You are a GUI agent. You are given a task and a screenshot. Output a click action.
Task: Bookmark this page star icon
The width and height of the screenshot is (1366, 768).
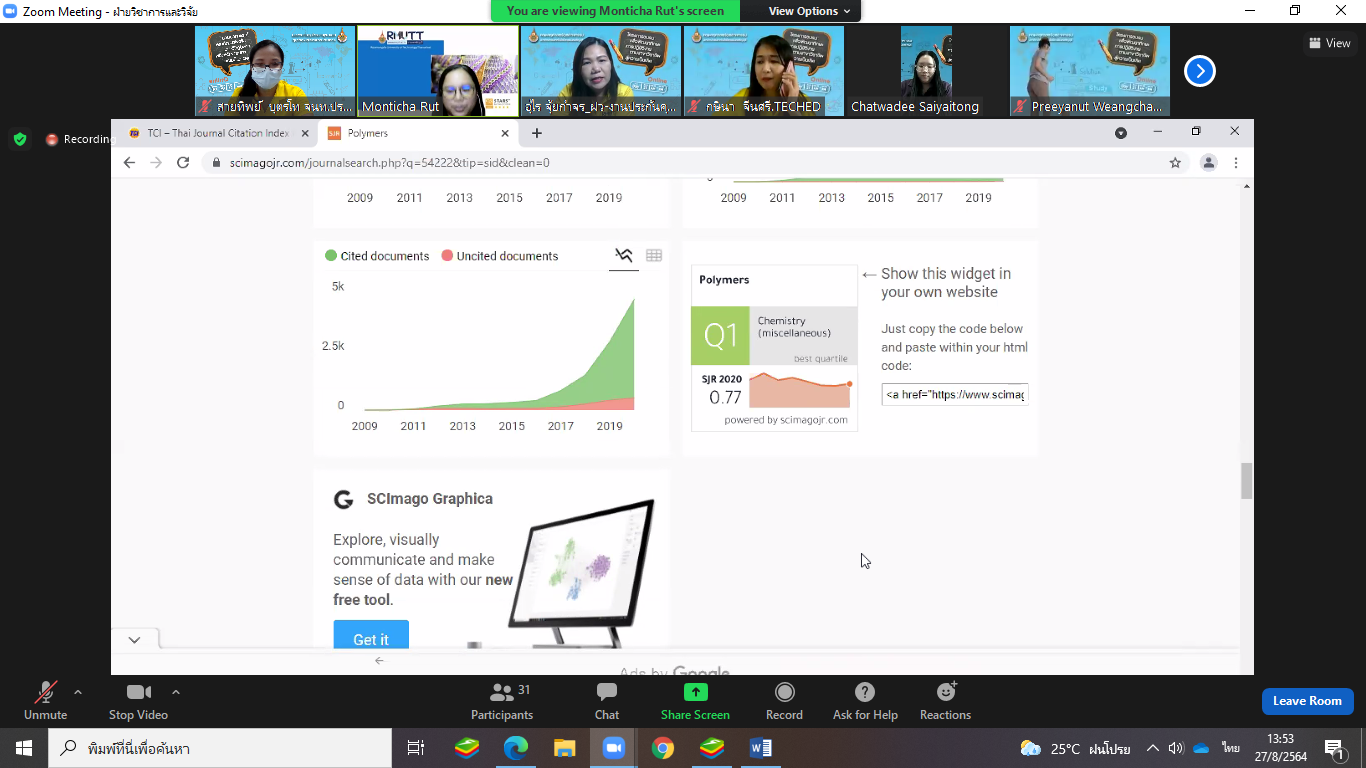pos(1175,162)
